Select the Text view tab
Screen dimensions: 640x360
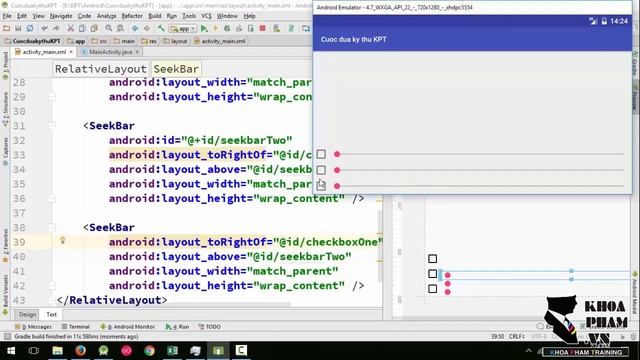tap(51, 314)
